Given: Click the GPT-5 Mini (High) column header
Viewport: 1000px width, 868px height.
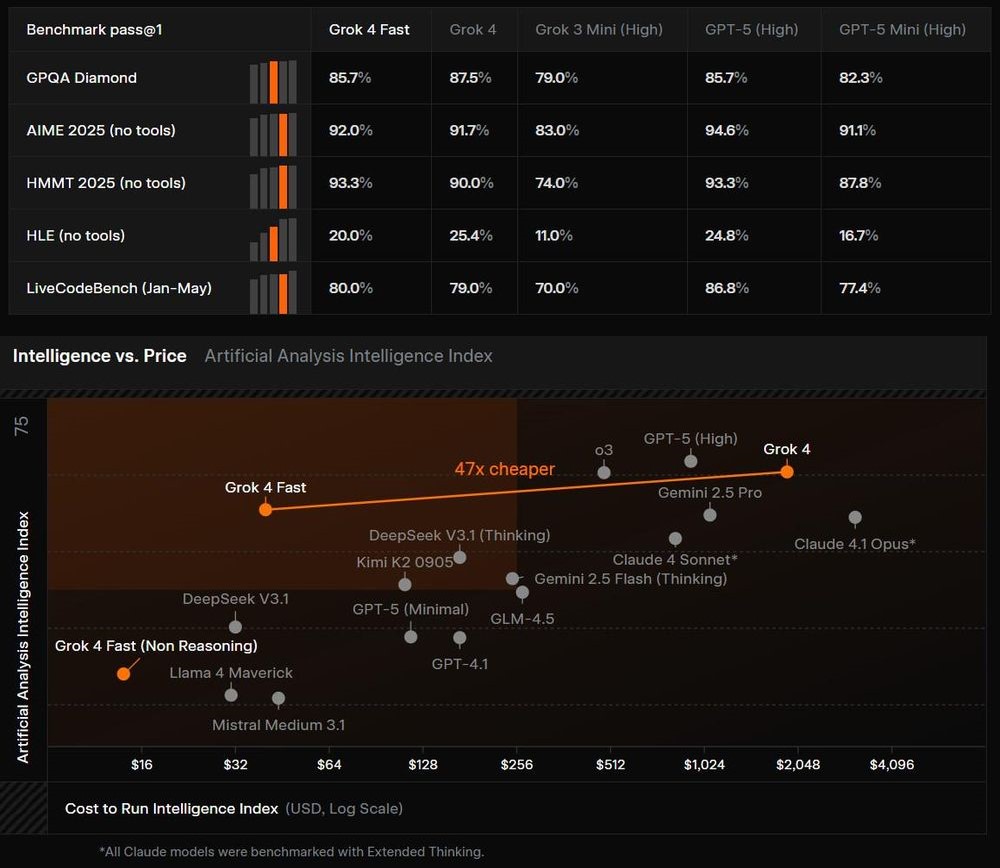Looking at the screenshot, I should (902, 30).
